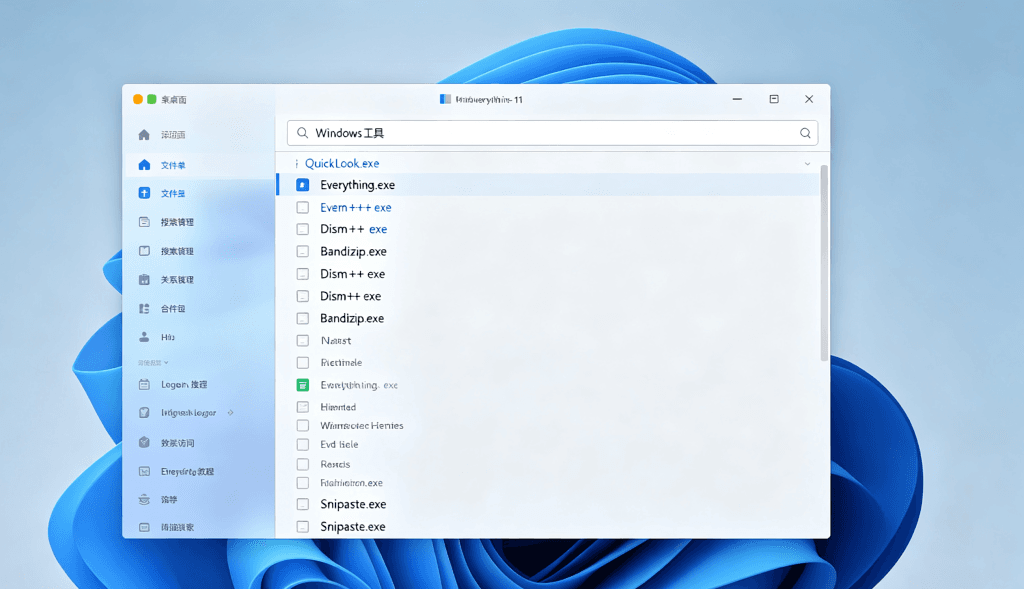Click the gray home icon in sidebar
Image resolution: width=1024 pixels, height=589 pixels.
144,135
